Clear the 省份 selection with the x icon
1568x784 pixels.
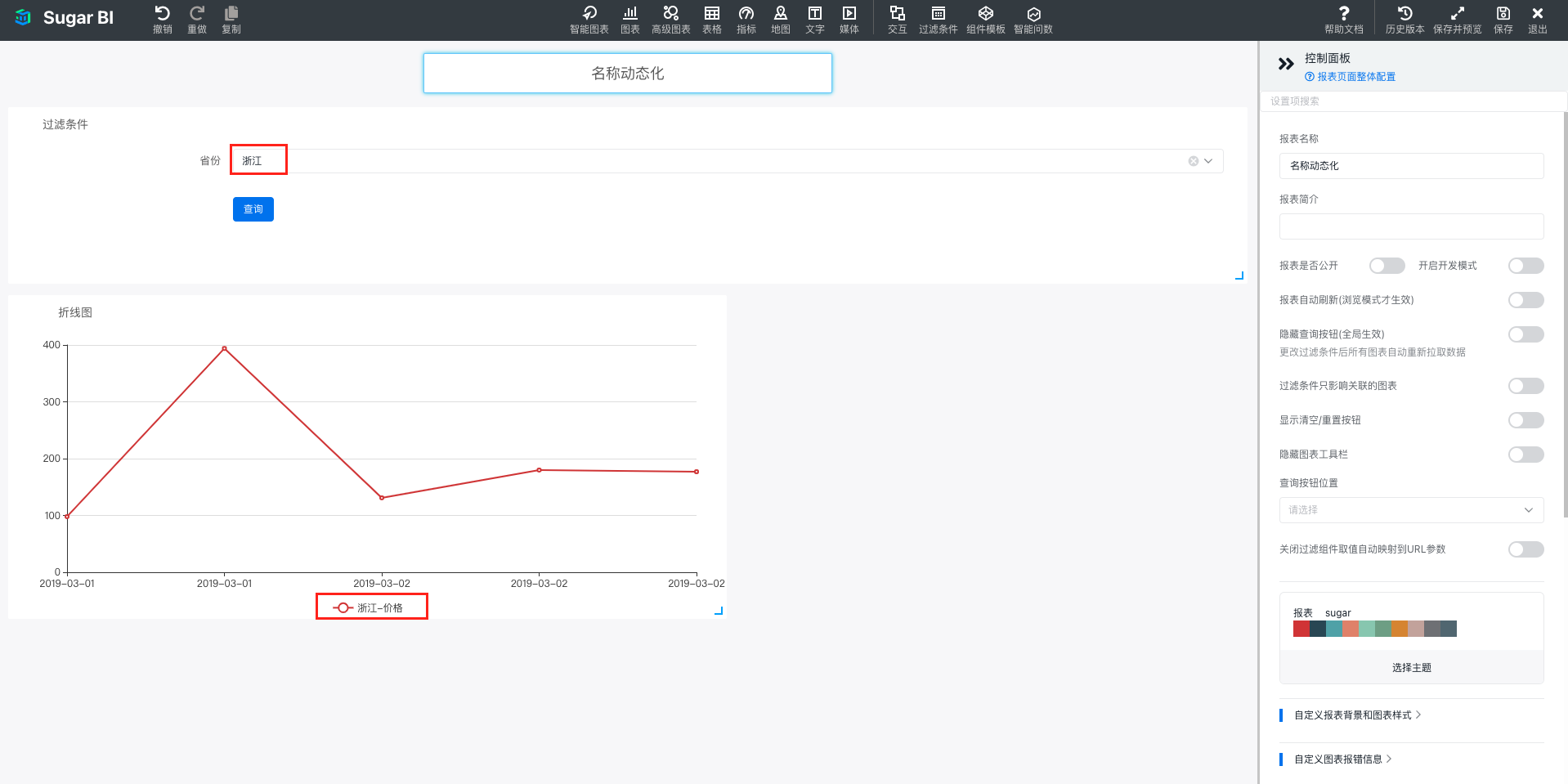(x=1194, y=161)
